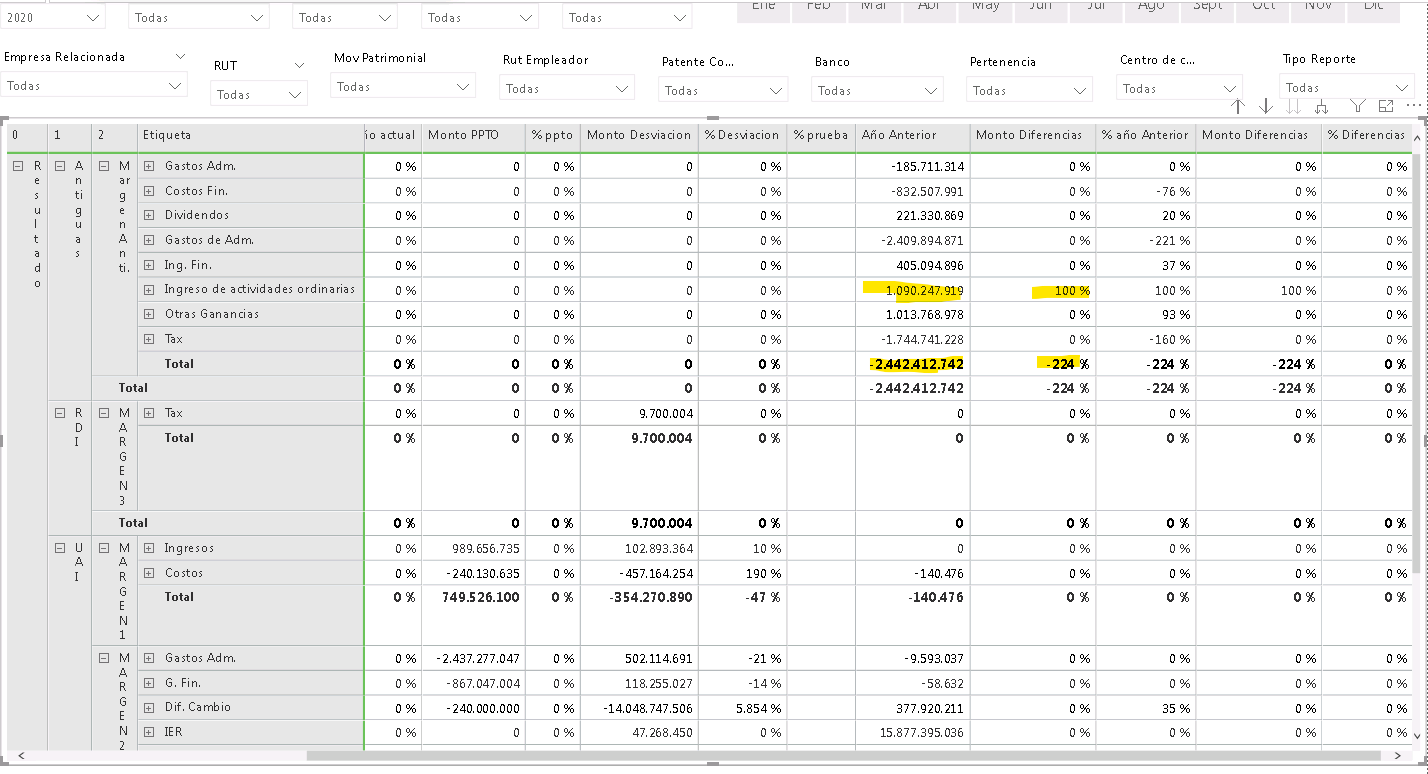Select the 5.854 % deviation cell

[x=742, y=707]
